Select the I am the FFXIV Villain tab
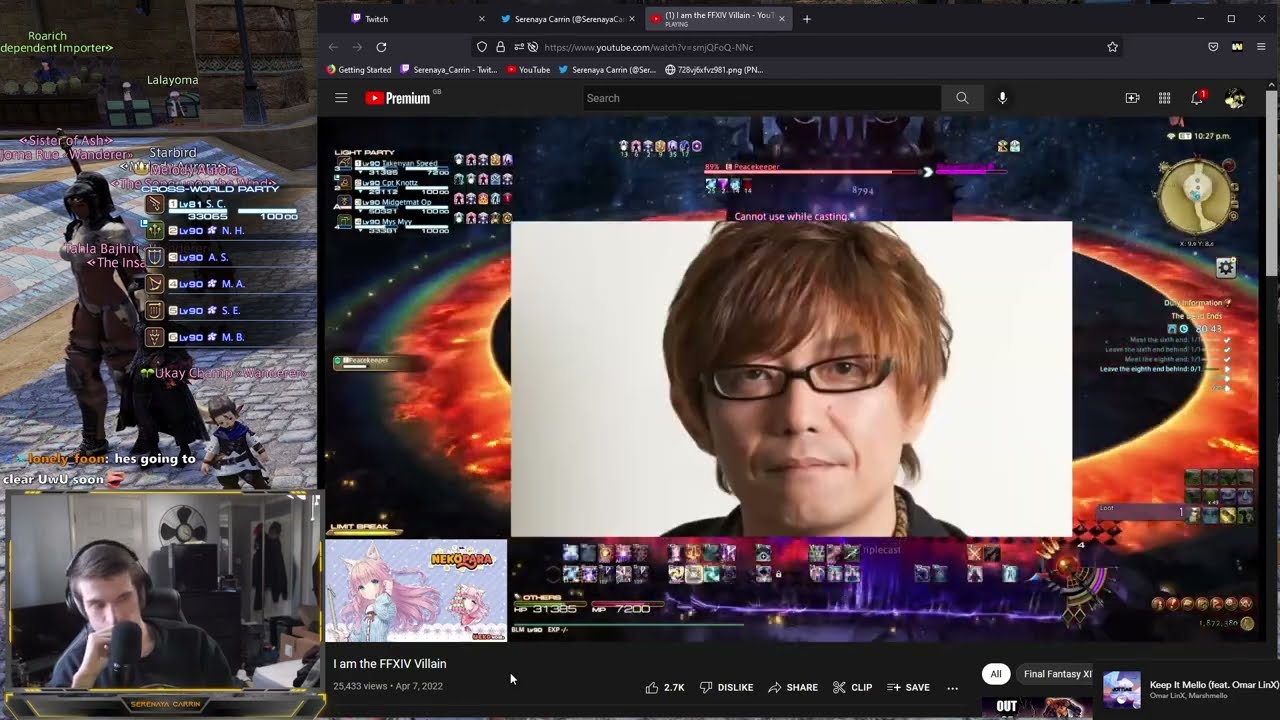Viewport: 1280px width, 720px height. tap(718, 19)
